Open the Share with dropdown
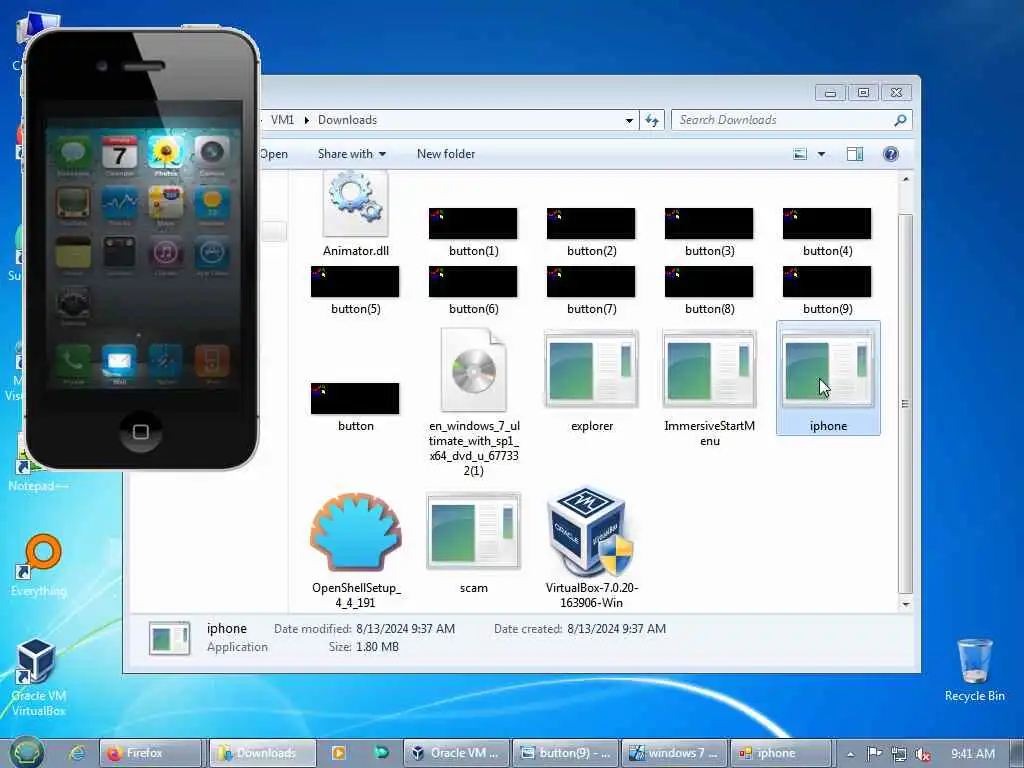 pyautogui.click(x=351, y=154)
